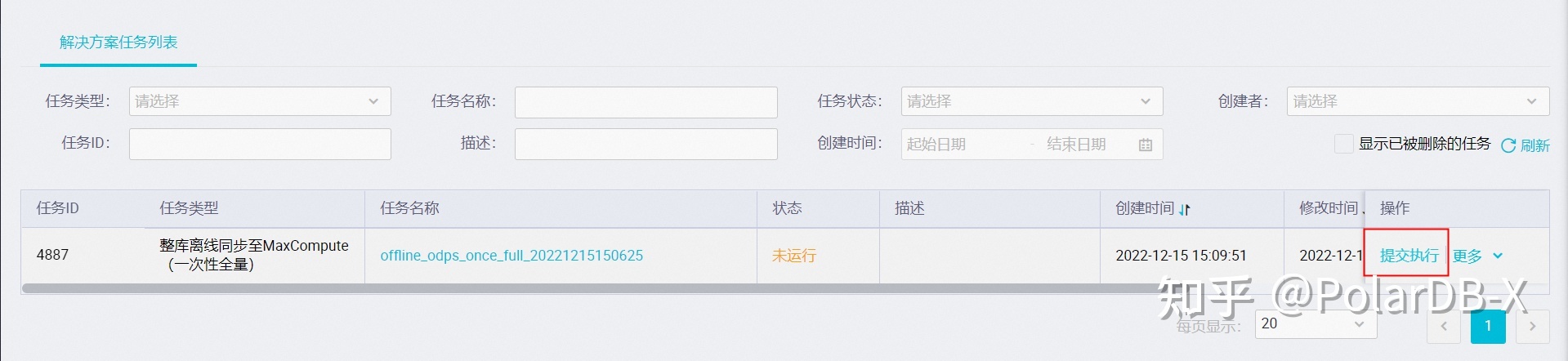Screen dimensions: 1568x361
Task: Click the refresh icon beside 刷新
Action: (1508, 145)
